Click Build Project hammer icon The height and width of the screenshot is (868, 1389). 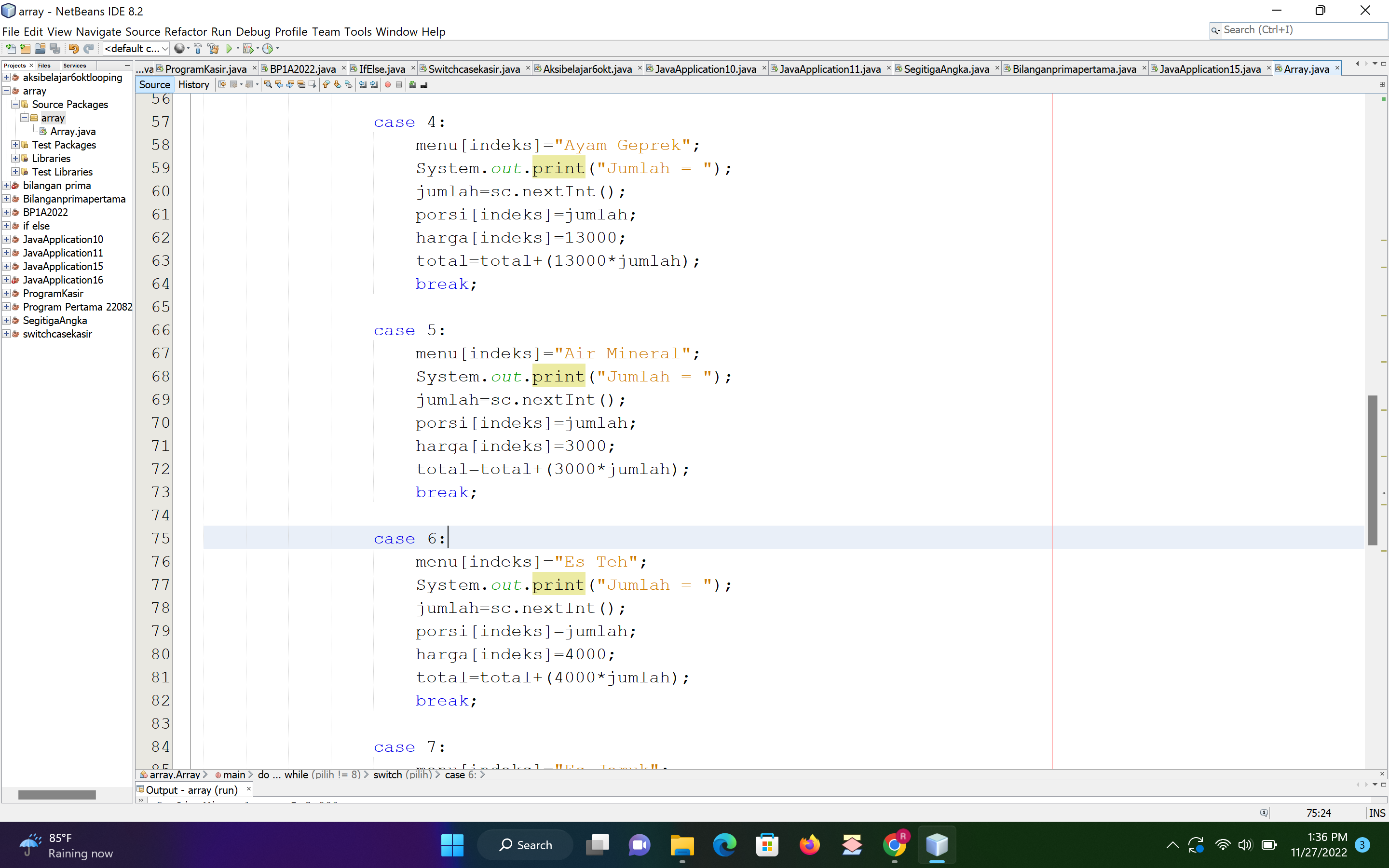[x=198, y=49]
